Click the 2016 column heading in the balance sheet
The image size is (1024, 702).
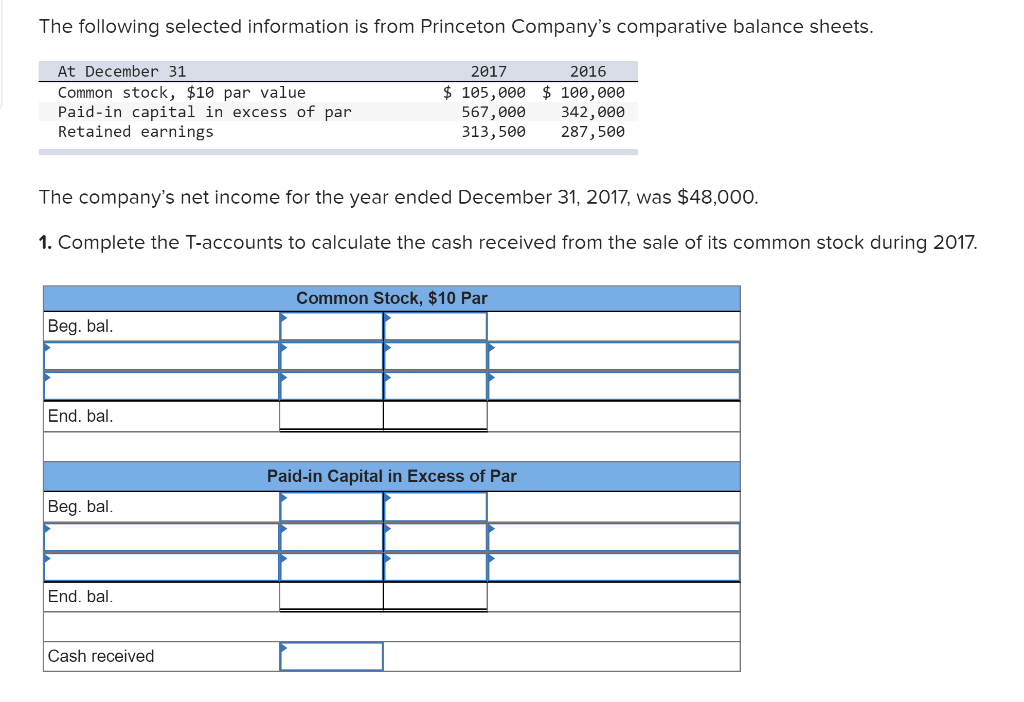point(589,71)
